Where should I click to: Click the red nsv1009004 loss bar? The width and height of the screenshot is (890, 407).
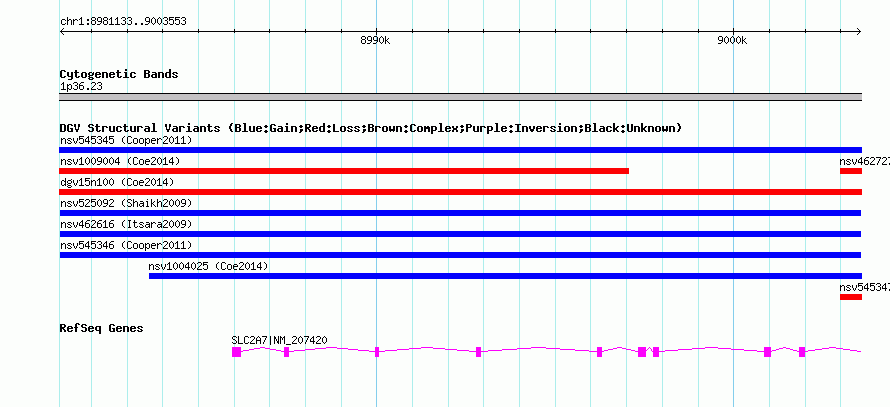tap(344, 171)
